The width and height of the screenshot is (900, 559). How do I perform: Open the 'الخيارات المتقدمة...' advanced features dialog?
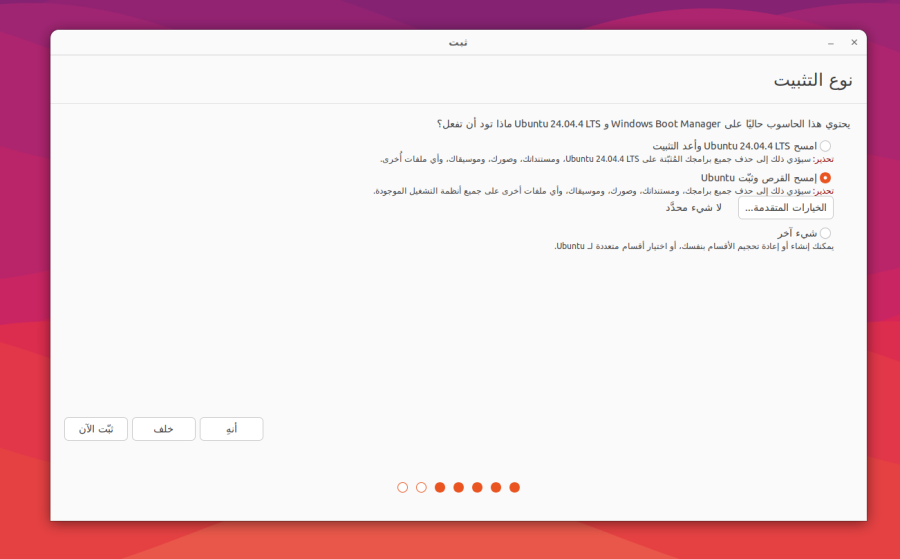coord(785,208)
